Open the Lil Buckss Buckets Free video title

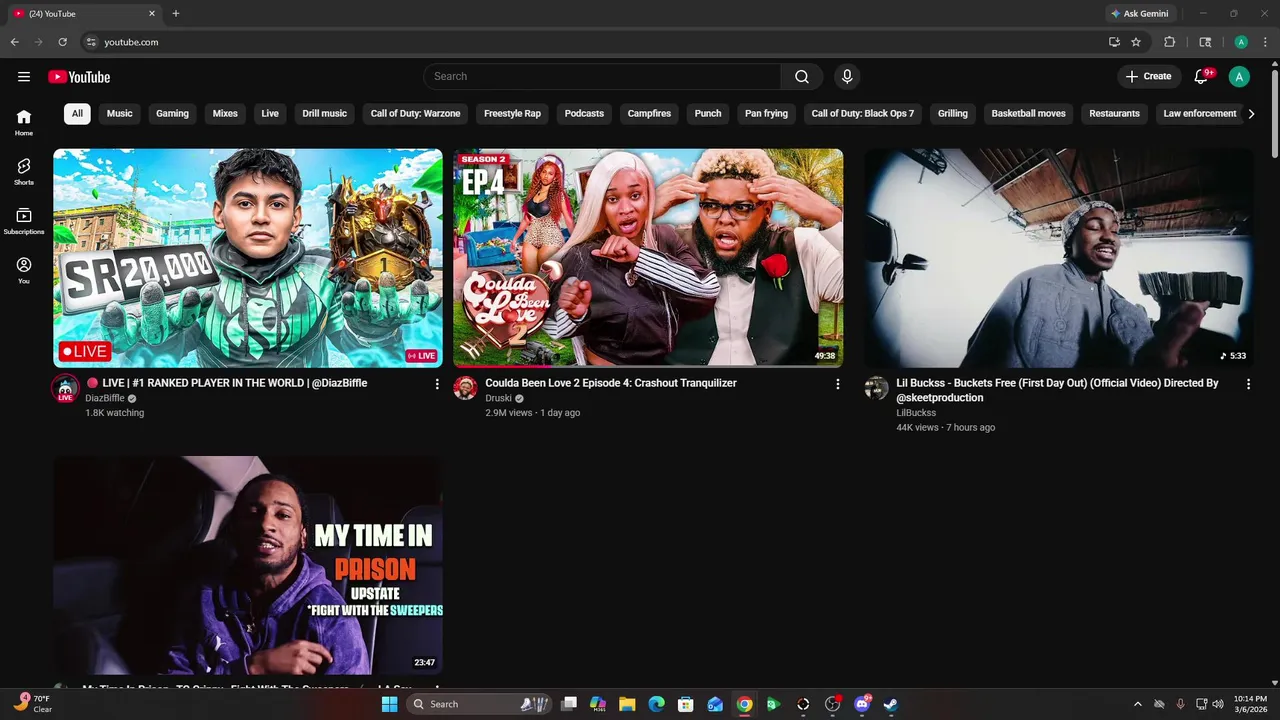(x=1057, y=390)
